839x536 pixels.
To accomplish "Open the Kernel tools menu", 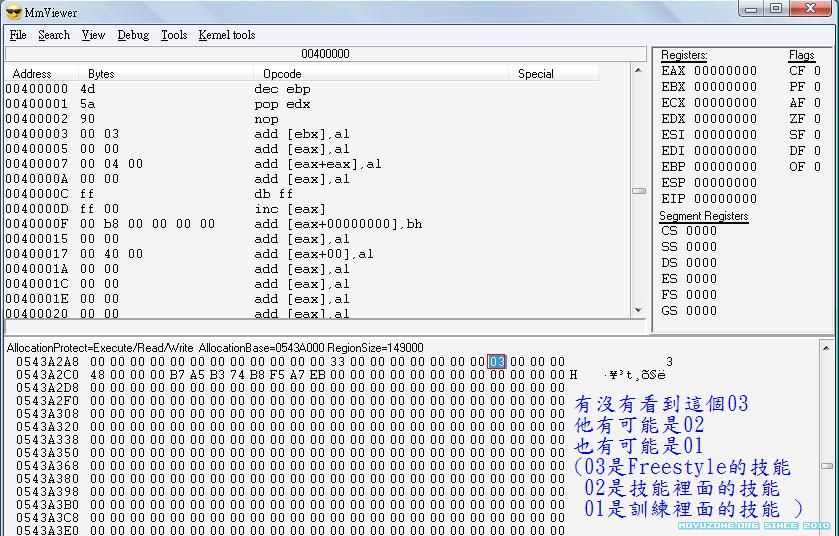I will point(227,35).
